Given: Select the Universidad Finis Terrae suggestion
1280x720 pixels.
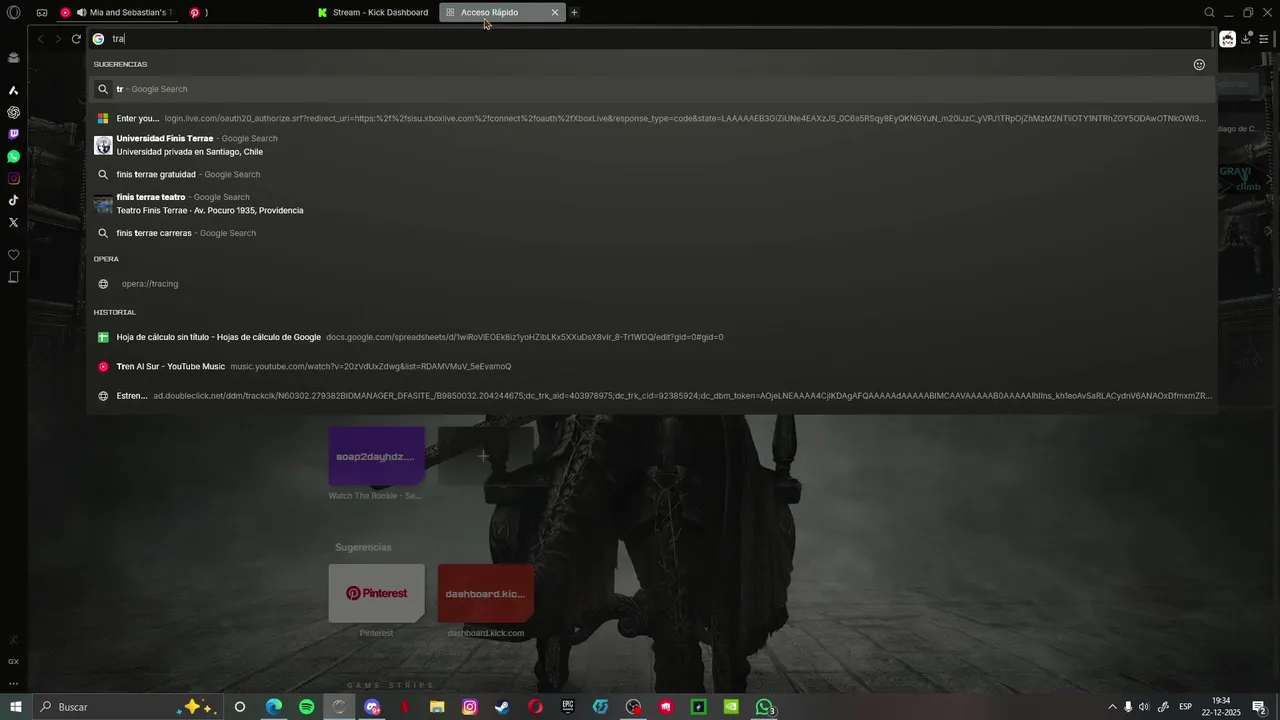Looking at the screenshot, I should (x=652, y=145).
